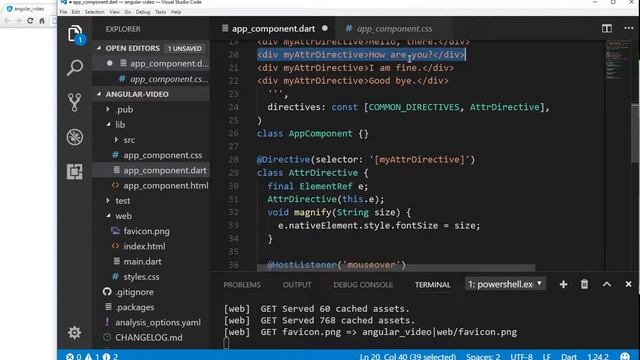Click the browser back arrow

[x=7, y=20]
